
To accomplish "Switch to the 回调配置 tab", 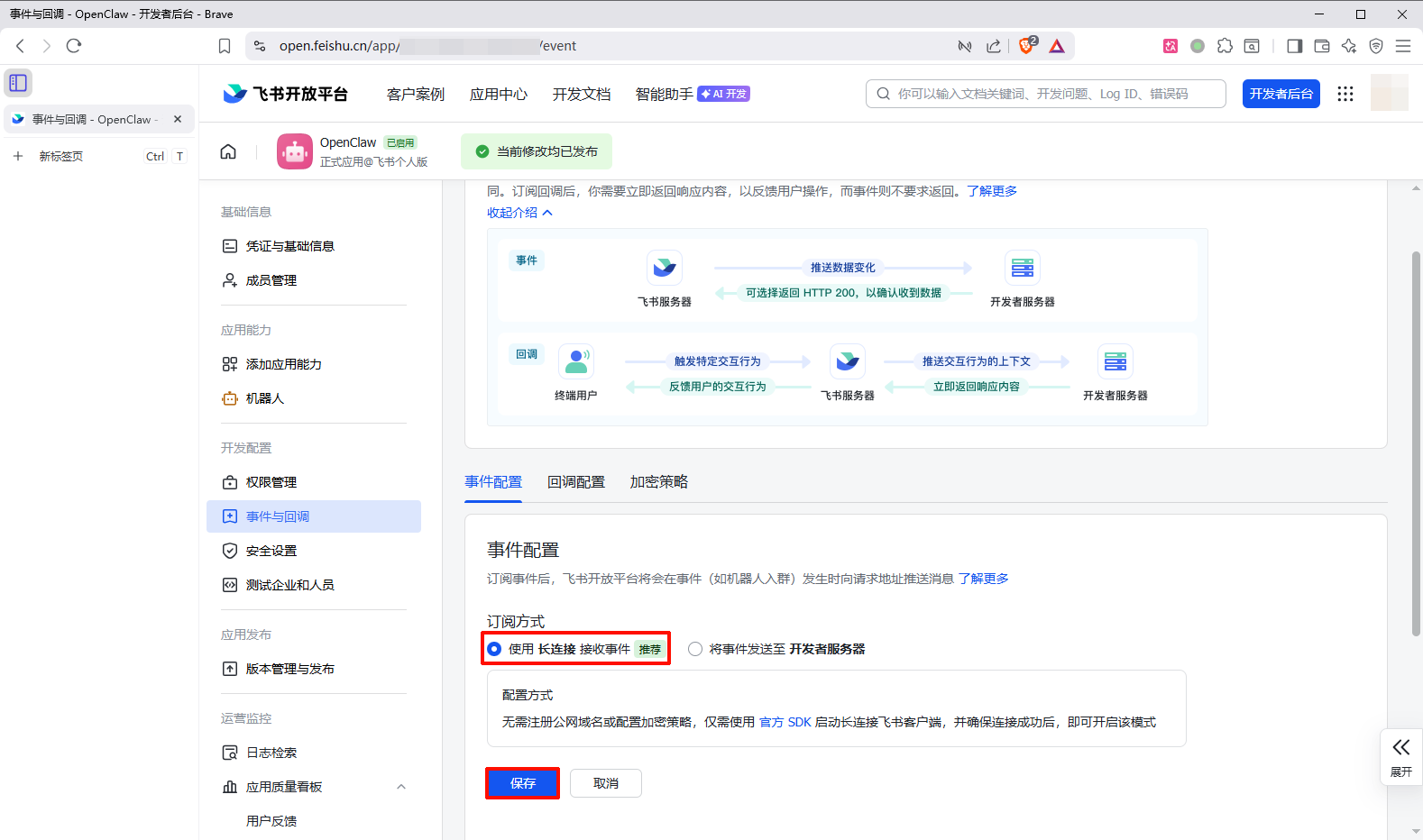I will [x=575, y=482].
